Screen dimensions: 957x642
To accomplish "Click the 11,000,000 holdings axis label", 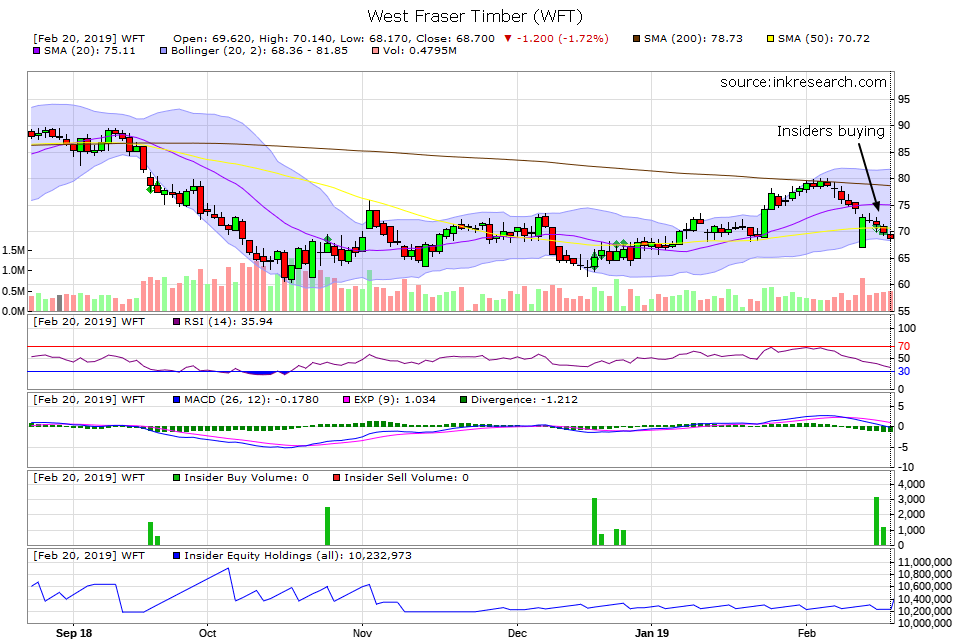I will point(925,562).
